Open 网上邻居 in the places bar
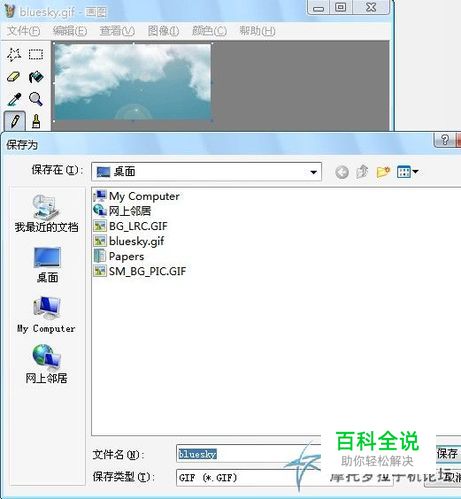Screen dimensions: 461x499 [46, 364]
